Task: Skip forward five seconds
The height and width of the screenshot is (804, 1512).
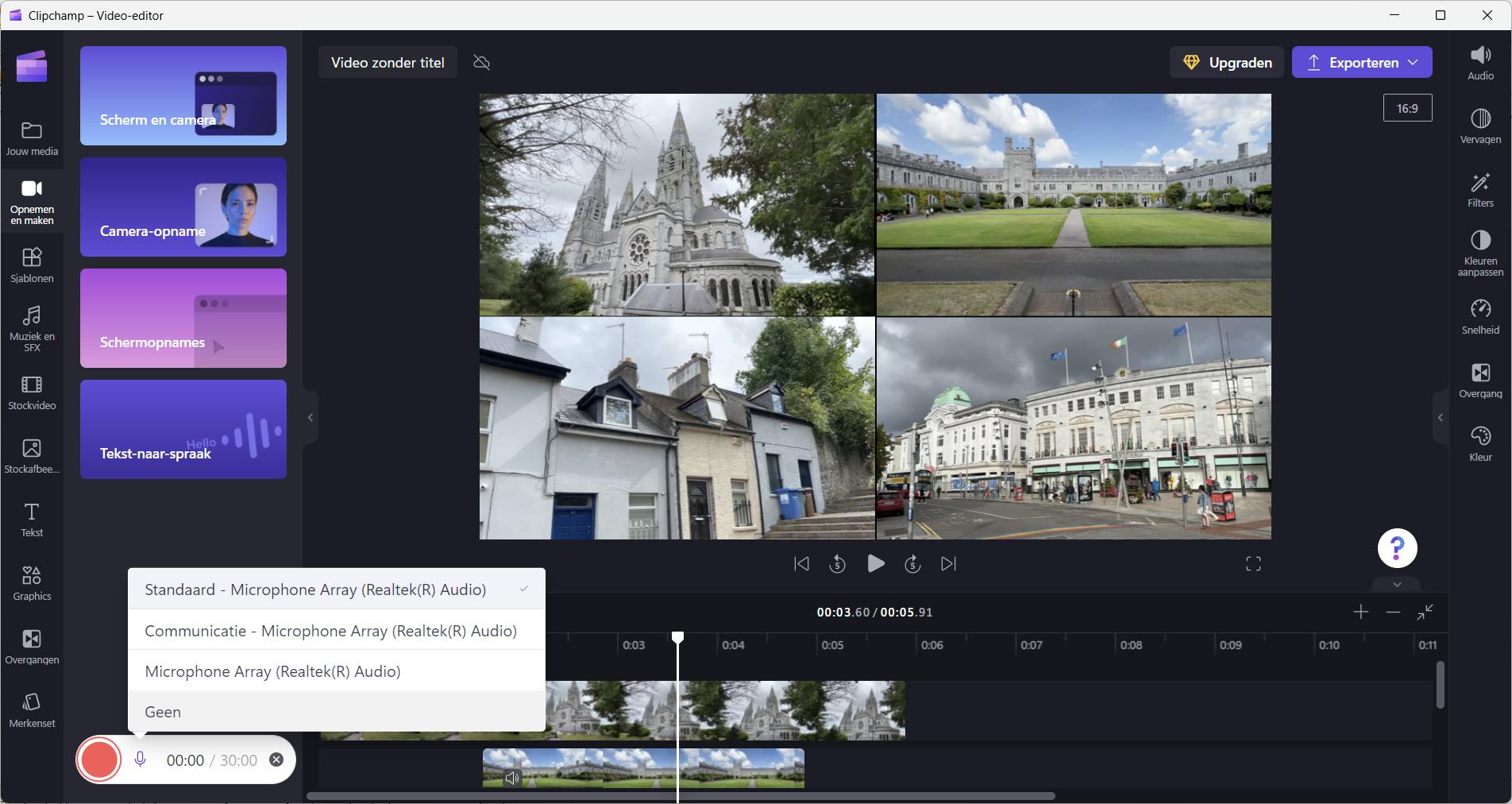Action: pyautogui.click(x=912, y=564)
